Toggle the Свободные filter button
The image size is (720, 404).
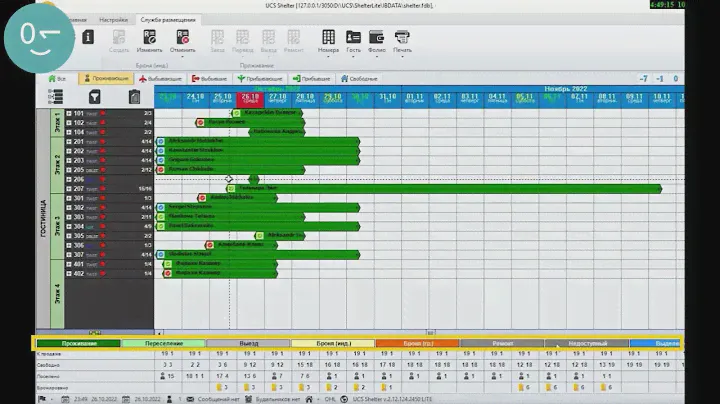(359, 78)
